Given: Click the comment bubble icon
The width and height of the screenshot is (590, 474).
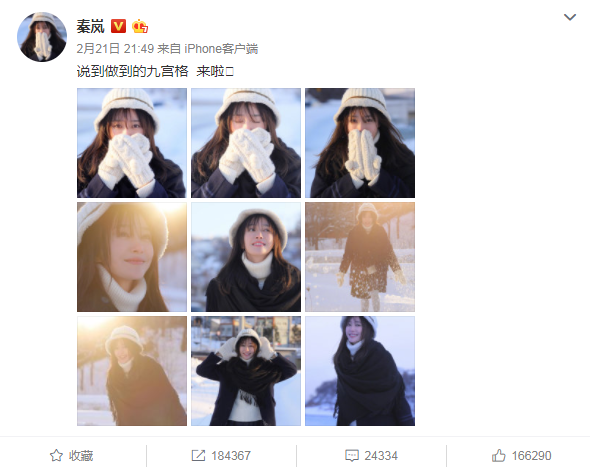Looking at the screenshot, I should pyautogui.click(x=352, y=456).
